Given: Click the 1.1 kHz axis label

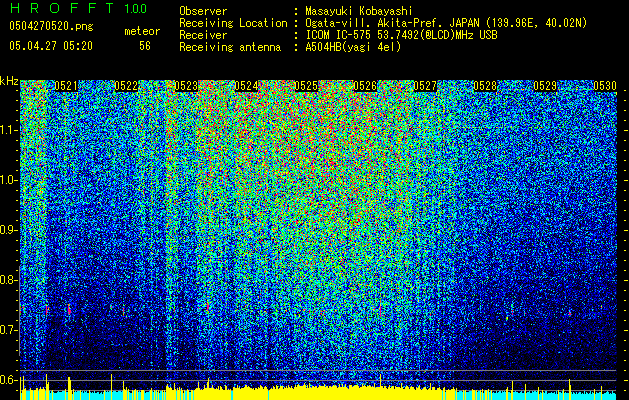Looking at the screenshot, I should pyautogui.click(x=9, y=130).
